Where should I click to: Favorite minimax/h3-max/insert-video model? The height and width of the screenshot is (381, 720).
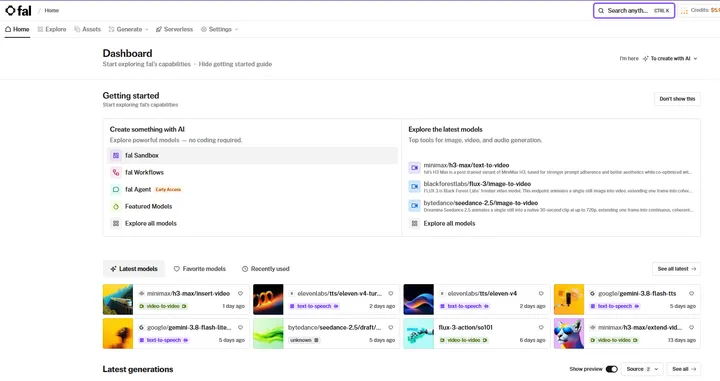(x=240, y=293)
